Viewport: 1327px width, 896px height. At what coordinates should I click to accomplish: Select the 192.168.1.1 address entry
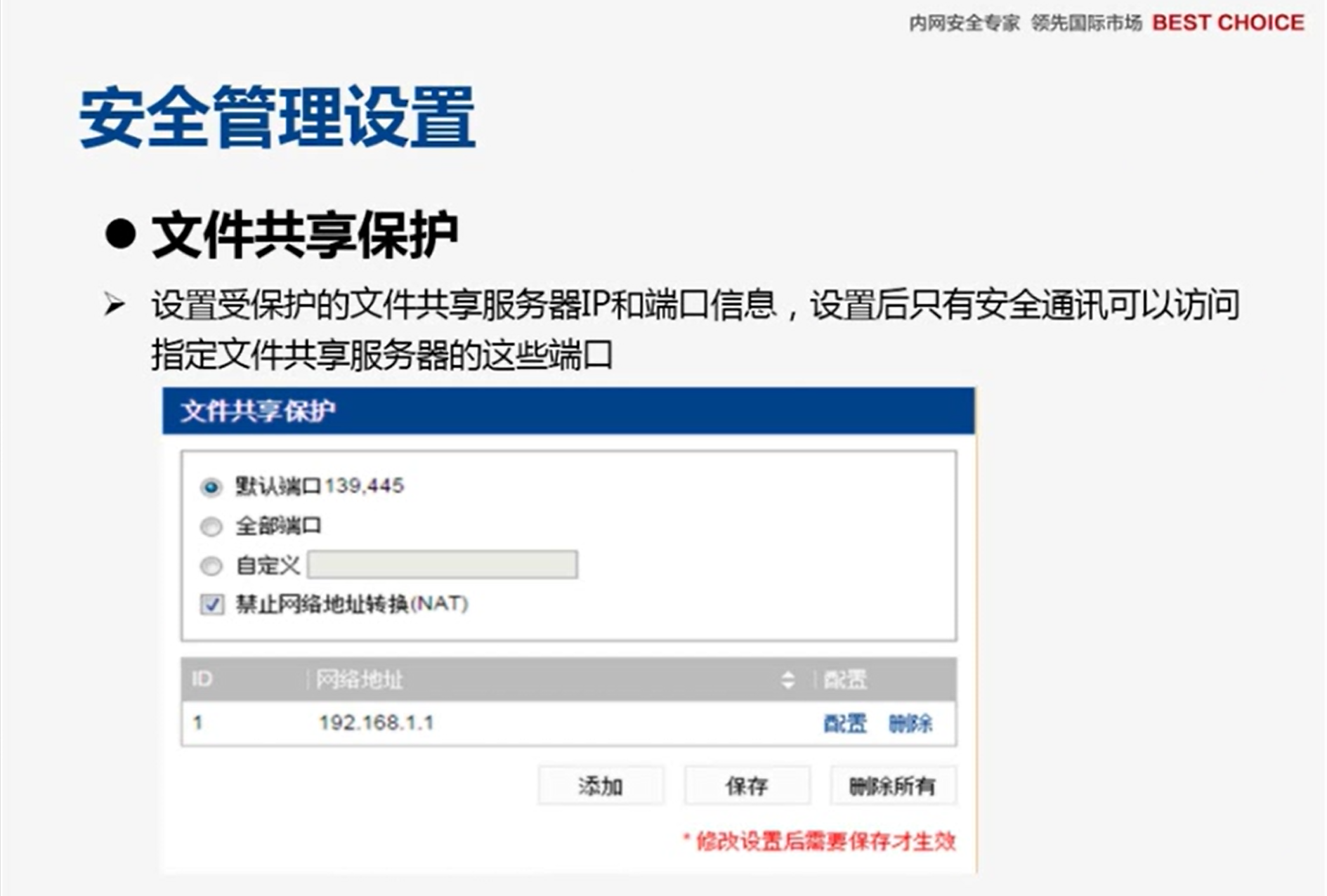click(377, 723)
